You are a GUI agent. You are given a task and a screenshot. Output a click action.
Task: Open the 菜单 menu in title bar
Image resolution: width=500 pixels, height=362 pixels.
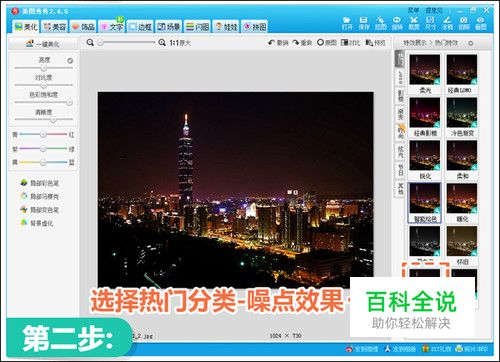[413, 10]
